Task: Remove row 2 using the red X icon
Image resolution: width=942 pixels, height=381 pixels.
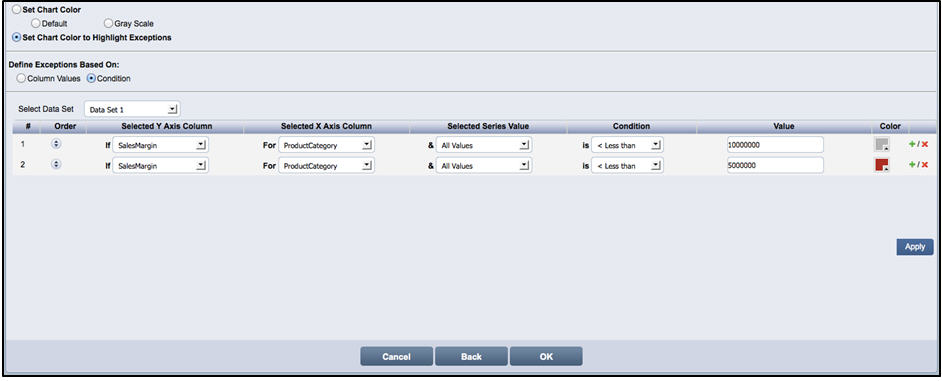Action: pyautogui.click(x=925, y=165)
